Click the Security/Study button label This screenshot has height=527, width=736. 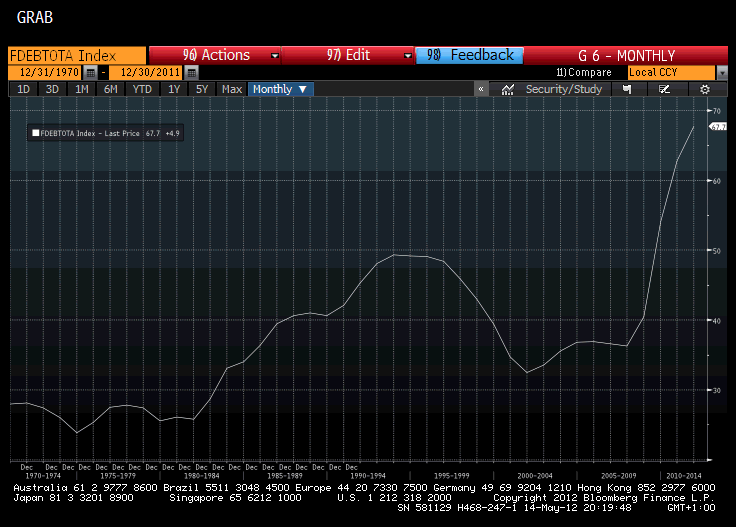563,89
